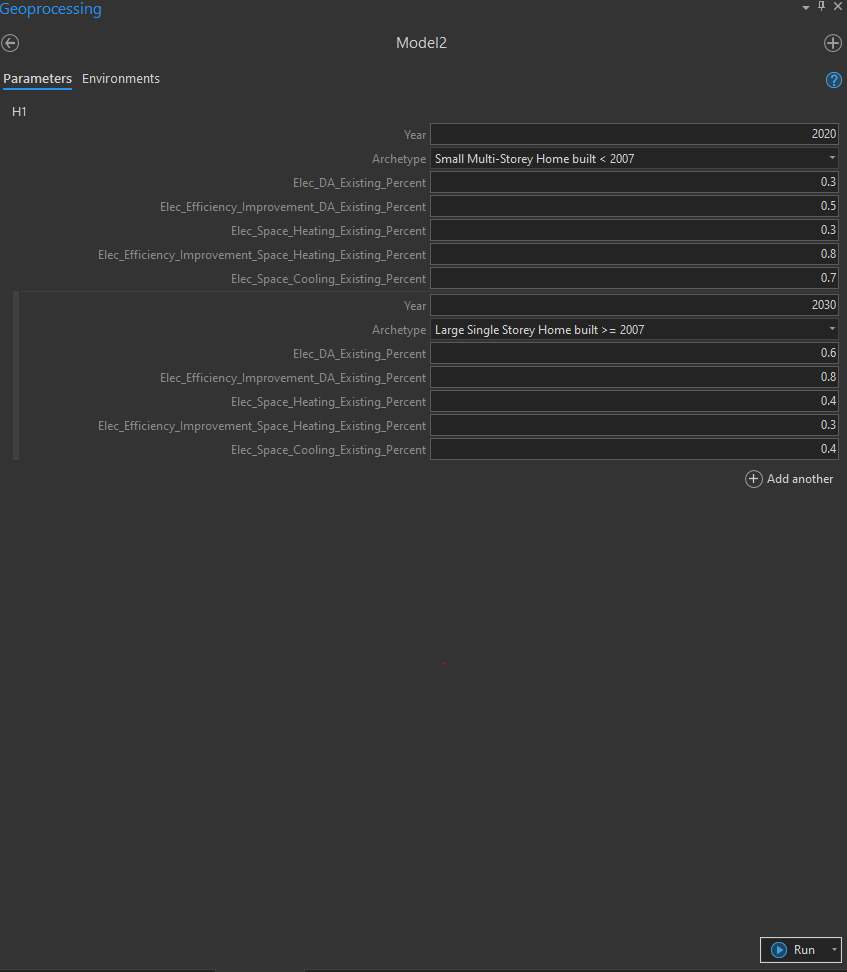Open the Large Single Storey Archetype dropdown
This screenshot has width=847, height=972.
coord(832,329)
